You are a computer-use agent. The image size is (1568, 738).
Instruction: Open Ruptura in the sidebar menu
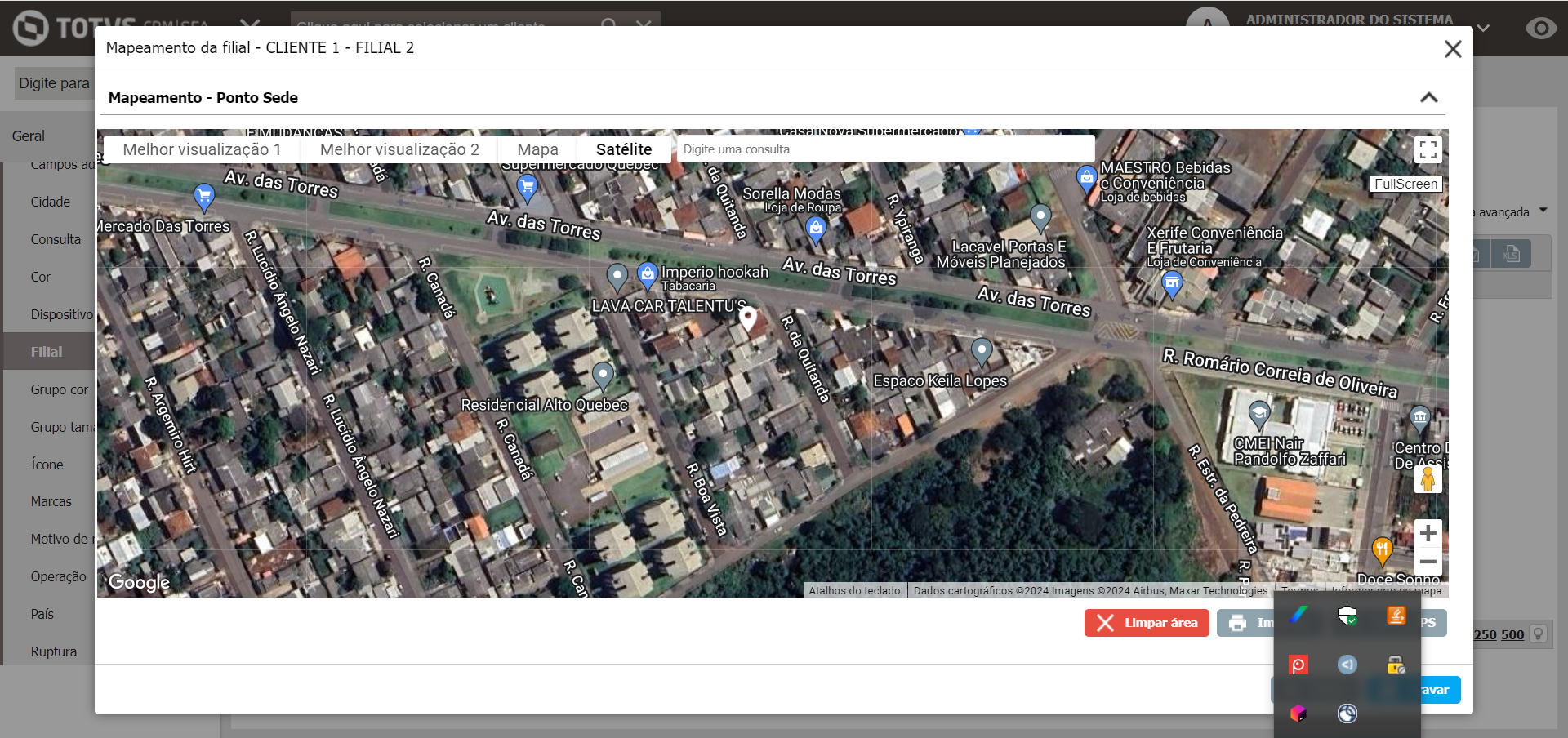54,651
